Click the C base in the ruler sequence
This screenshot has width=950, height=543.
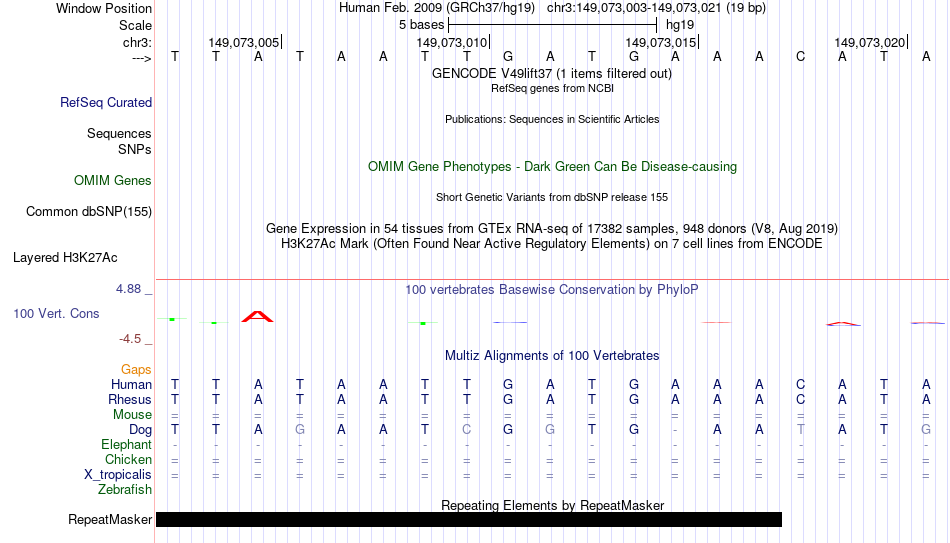pyautogui.click(x=800, y=57)
